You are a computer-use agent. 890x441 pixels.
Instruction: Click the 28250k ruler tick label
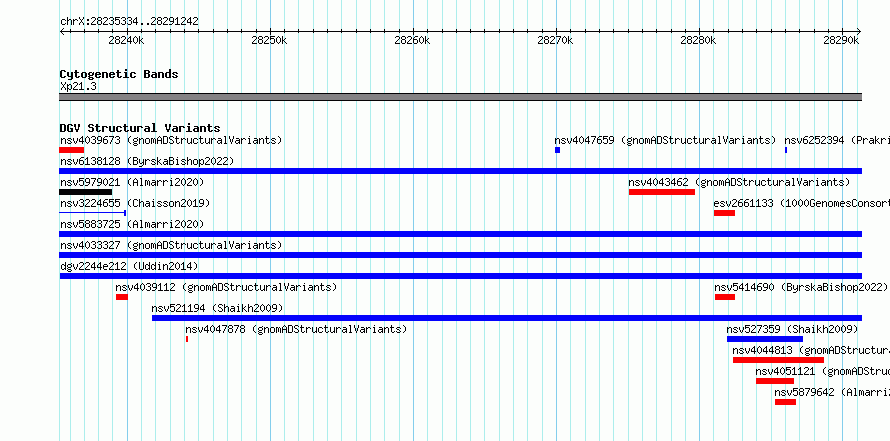point(269,40)
